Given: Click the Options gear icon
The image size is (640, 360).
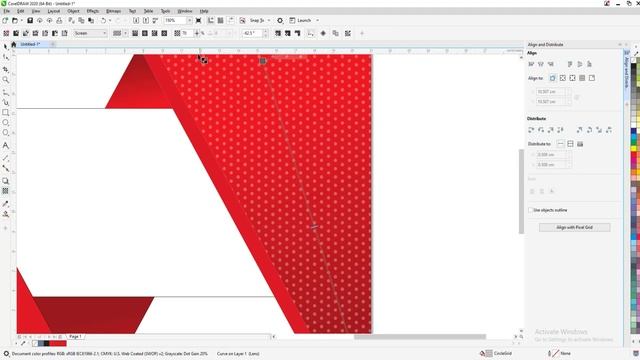Looking at the screenshot, I should click(x=280, y=20).
